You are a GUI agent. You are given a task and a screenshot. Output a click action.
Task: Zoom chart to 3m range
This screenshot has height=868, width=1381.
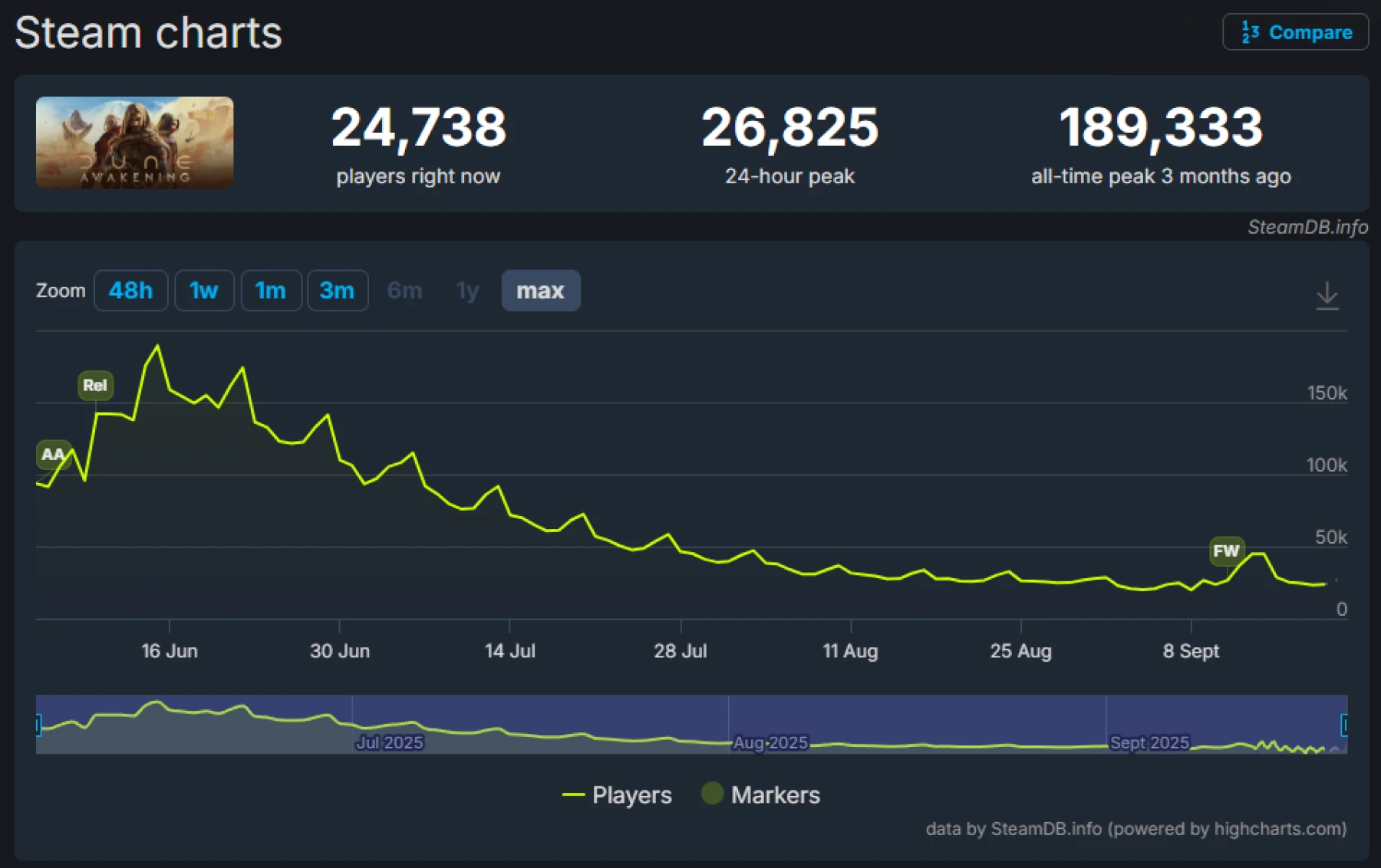point(338,291)
